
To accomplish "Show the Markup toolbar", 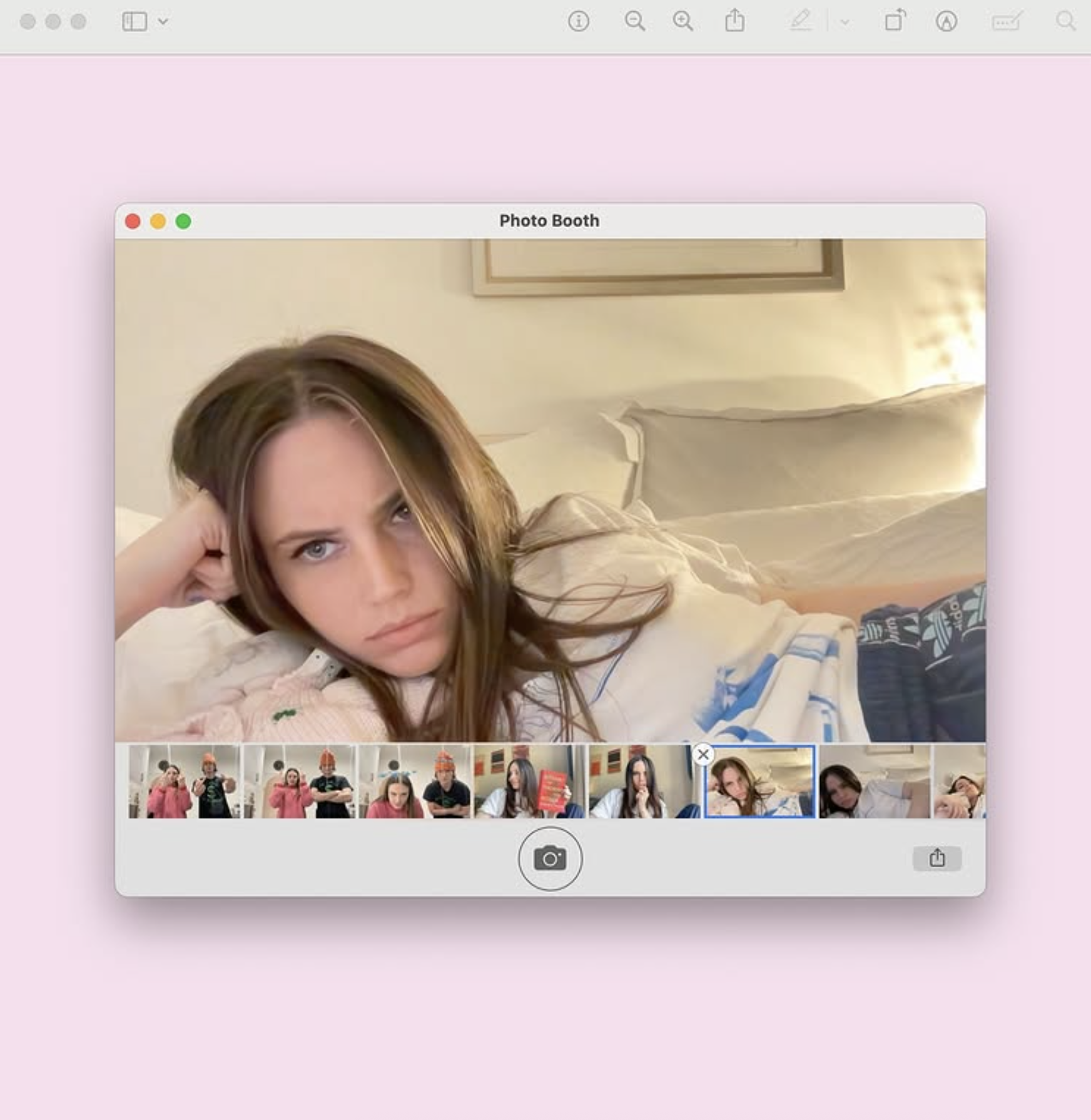I will click(946, 22).
